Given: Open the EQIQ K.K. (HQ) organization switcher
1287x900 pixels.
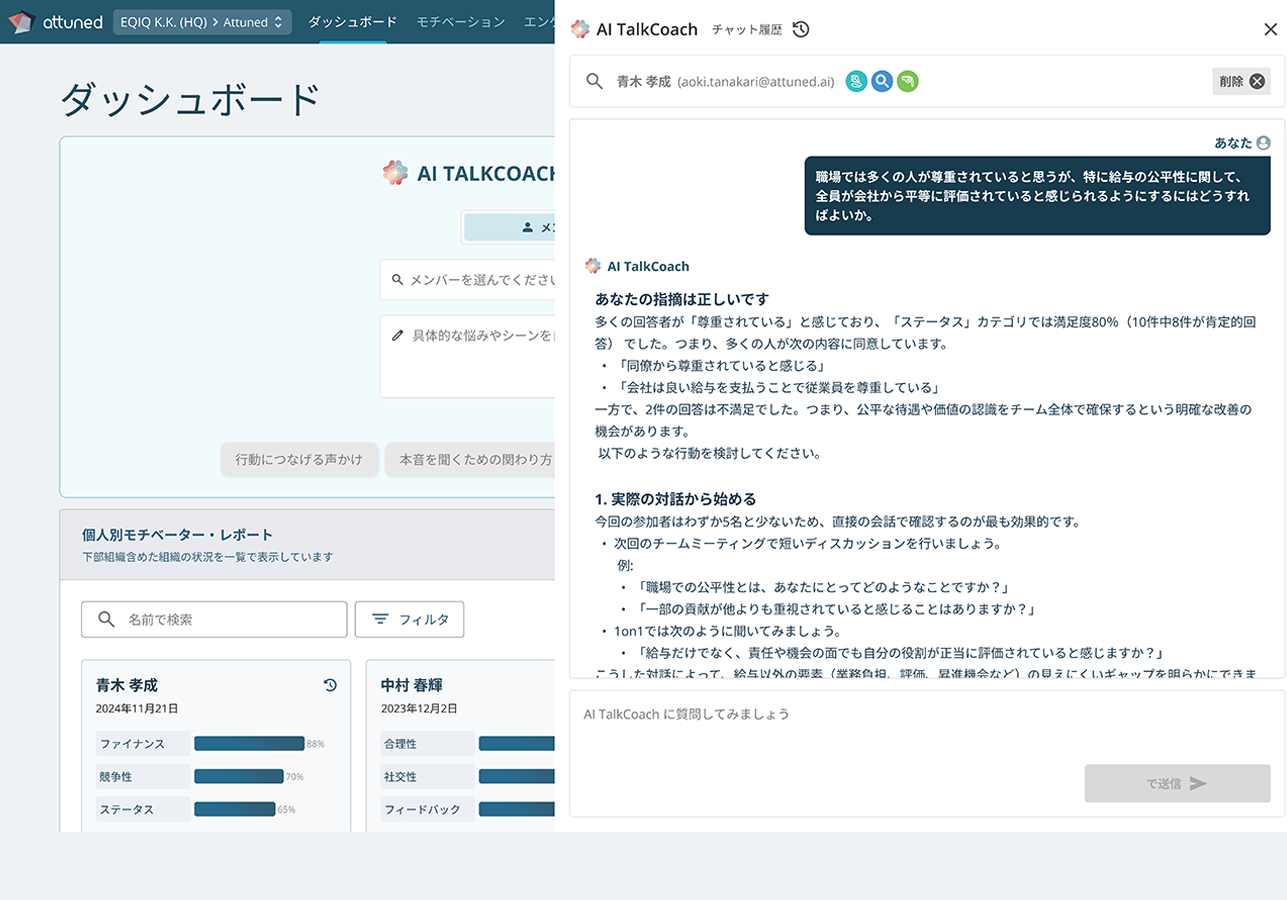Looking at the screenshot, I should (x=202, y=21).
